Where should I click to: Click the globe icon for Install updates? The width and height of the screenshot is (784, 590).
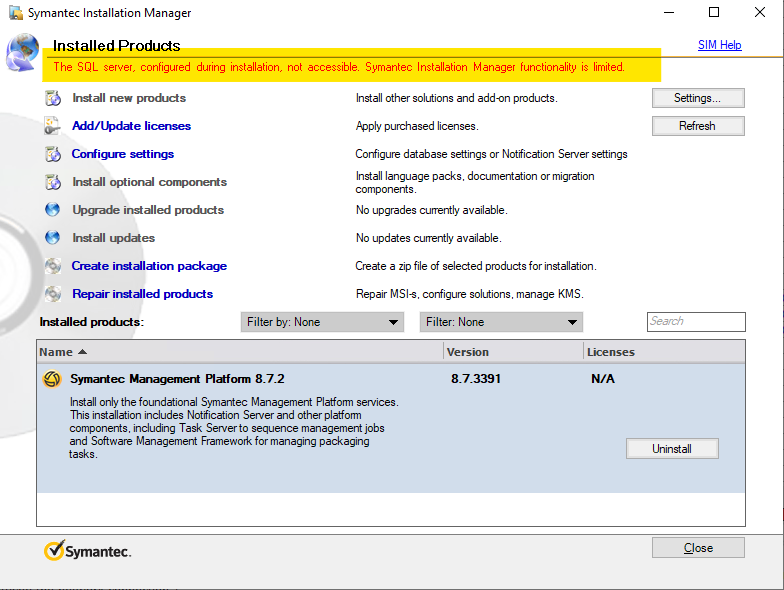(53, 238)
